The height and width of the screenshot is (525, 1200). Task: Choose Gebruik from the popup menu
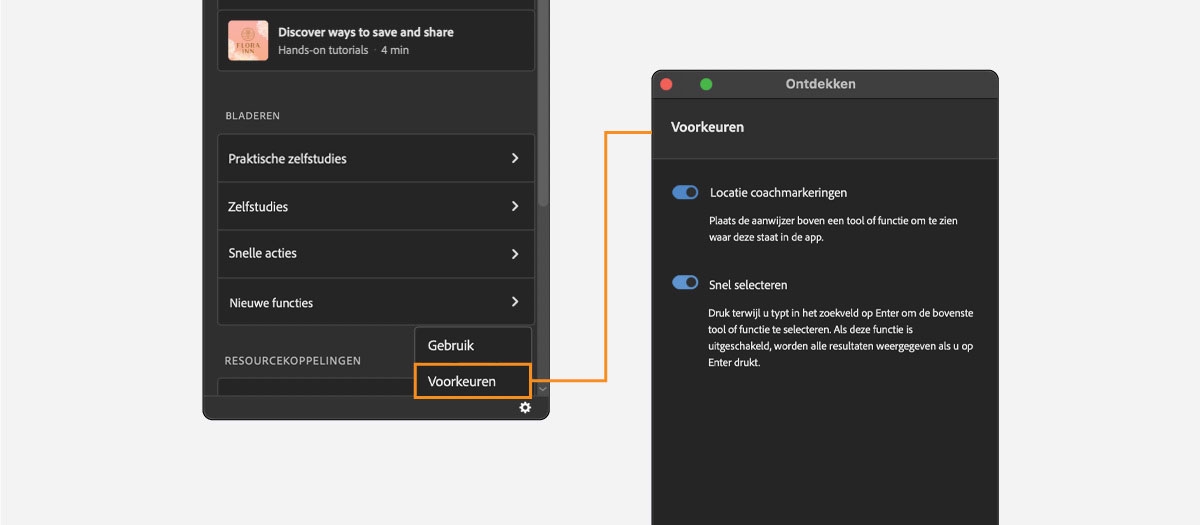pos(451,345)
